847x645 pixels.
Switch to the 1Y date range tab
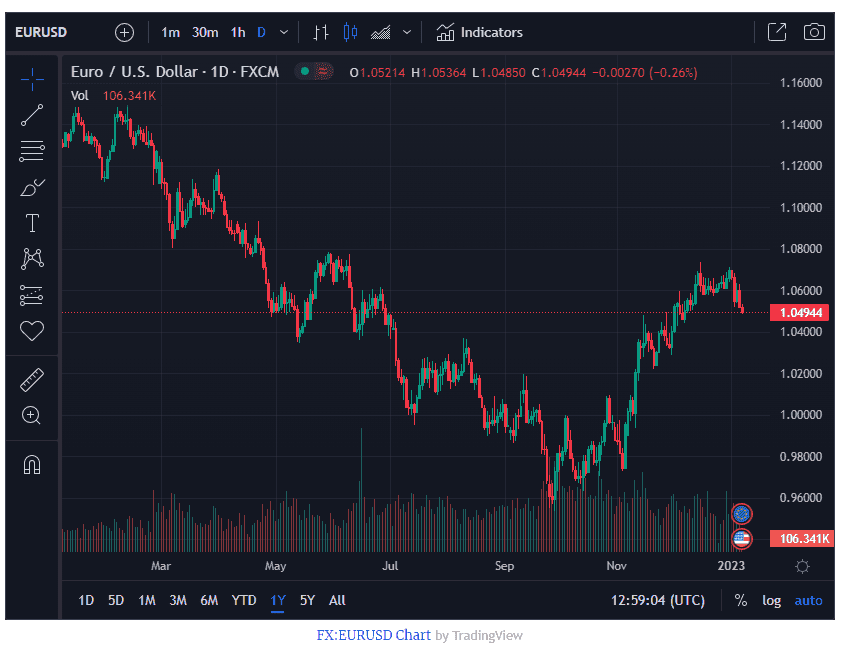[x=278, y=600]
